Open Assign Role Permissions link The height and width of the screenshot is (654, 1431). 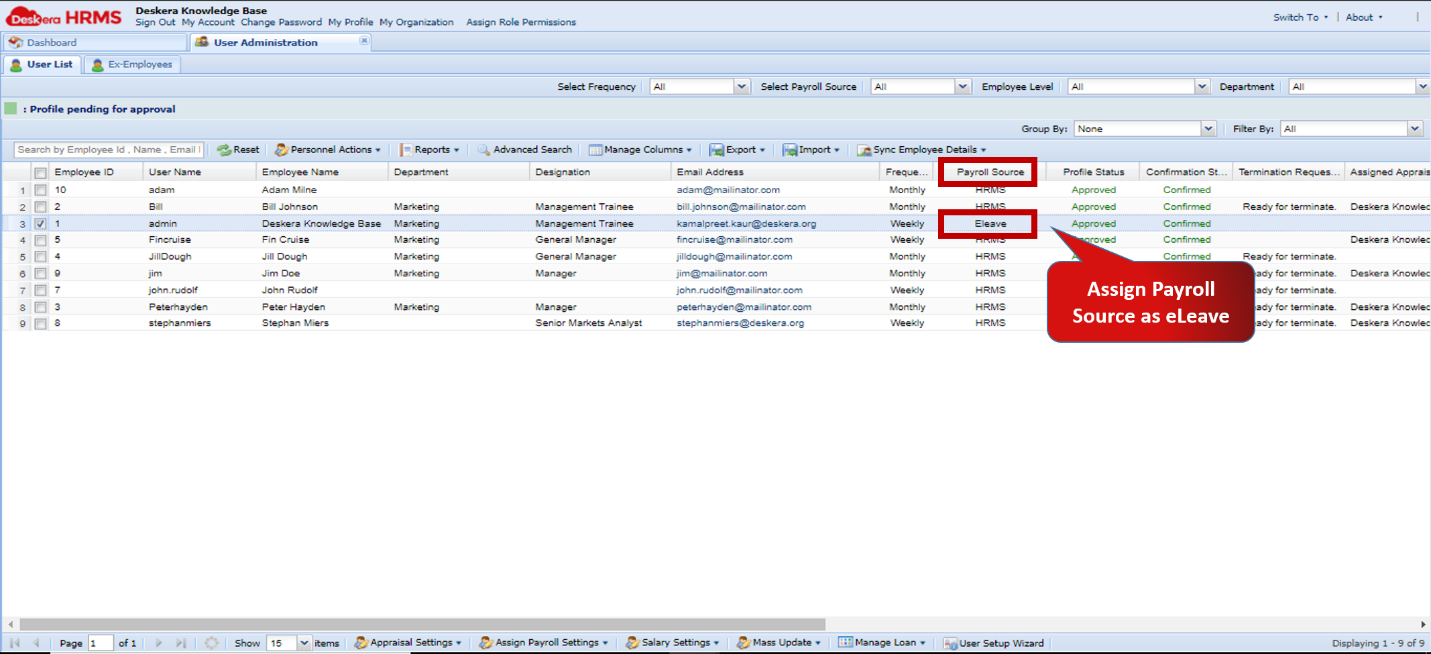pyautogui.click(x=520, y=22)
